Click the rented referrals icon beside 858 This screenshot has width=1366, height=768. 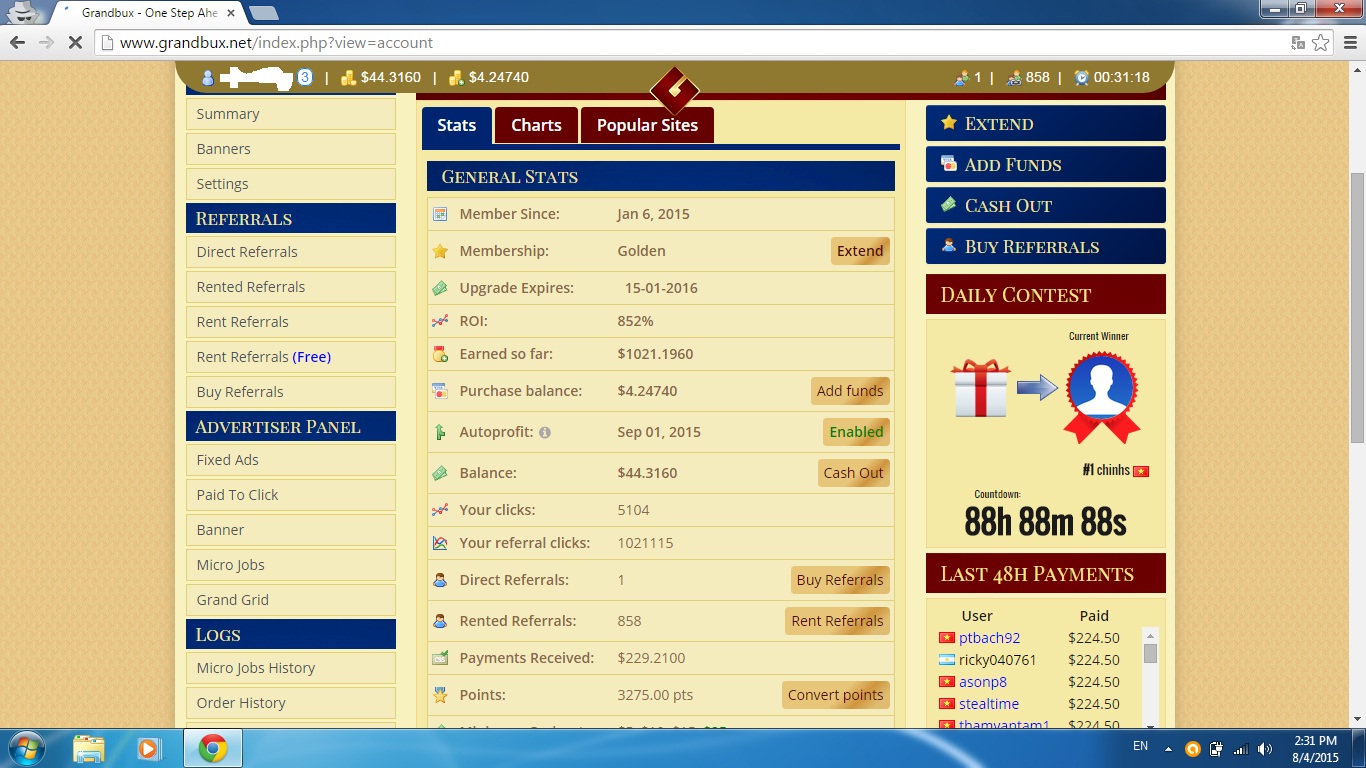click(1014, 78)
